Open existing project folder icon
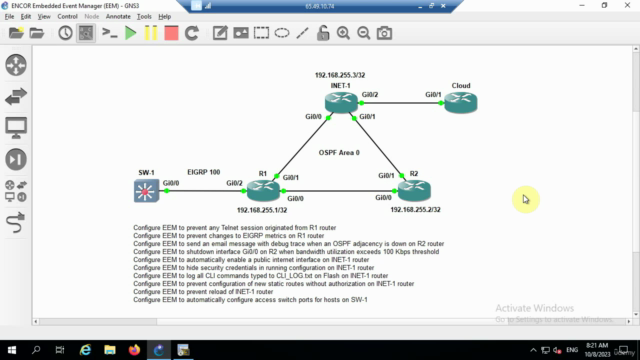The width and height of the screenshot is (640, 360). (x=37, y=33)
